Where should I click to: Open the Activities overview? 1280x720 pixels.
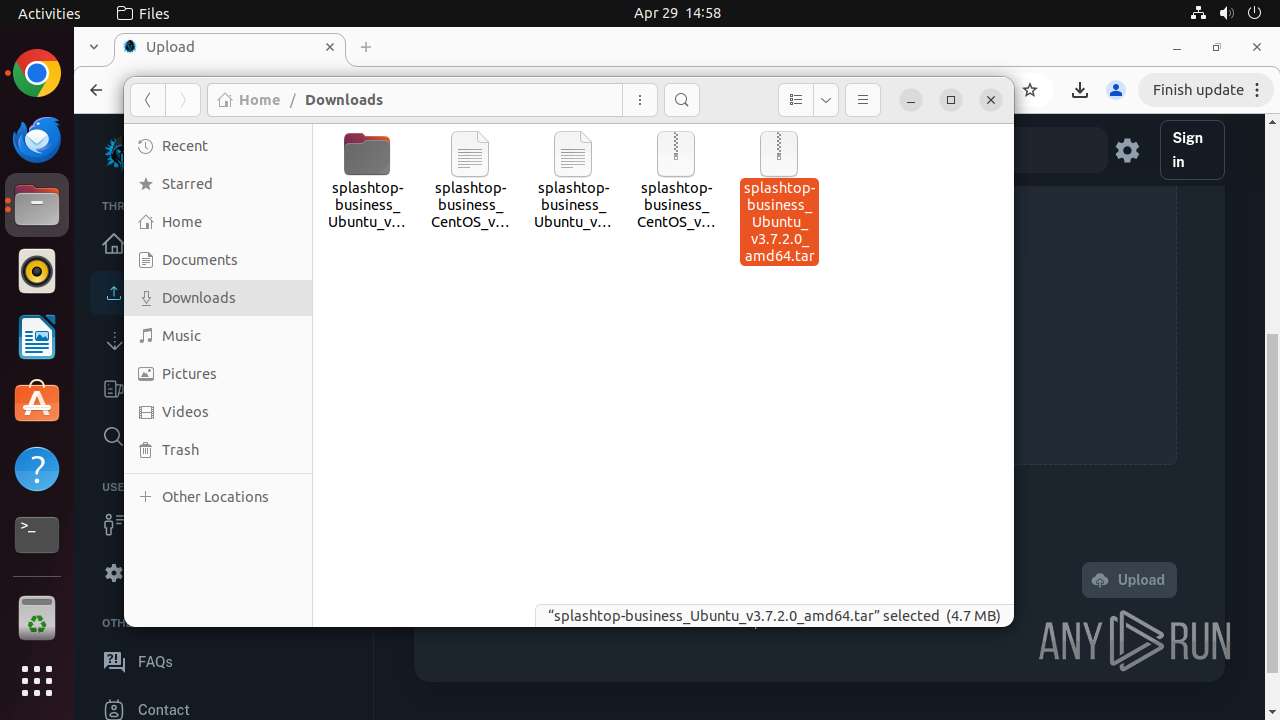[x=49, y=13]
